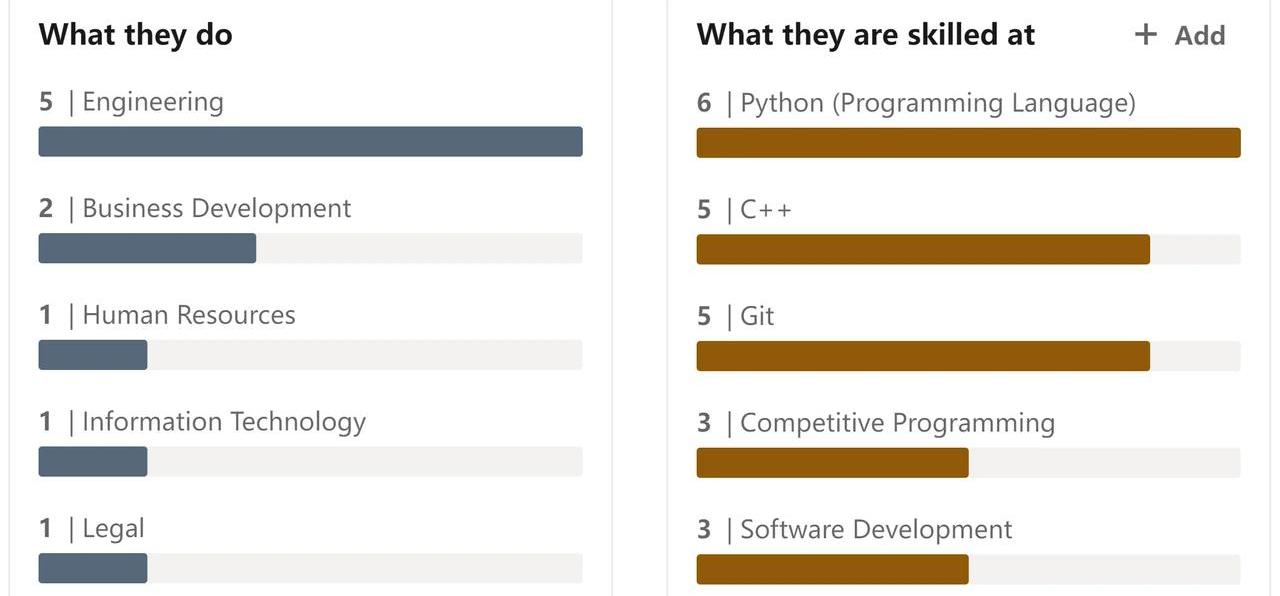Click the Python skill bar

(968, 143)
